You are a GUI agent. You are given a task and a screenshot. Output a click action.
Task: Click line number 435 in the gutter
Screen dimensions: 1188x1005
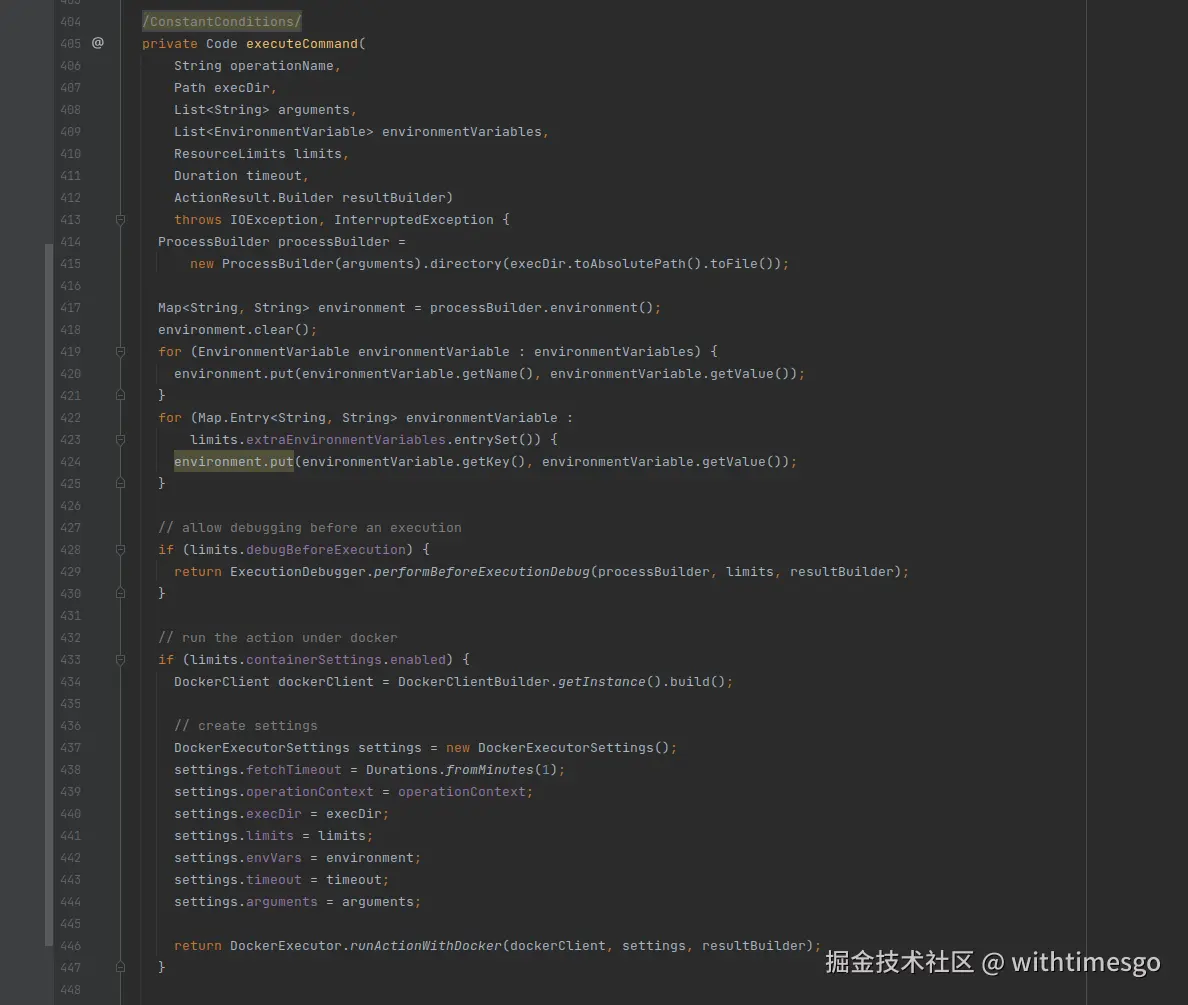pyautogui.click(x=70, y=704)
